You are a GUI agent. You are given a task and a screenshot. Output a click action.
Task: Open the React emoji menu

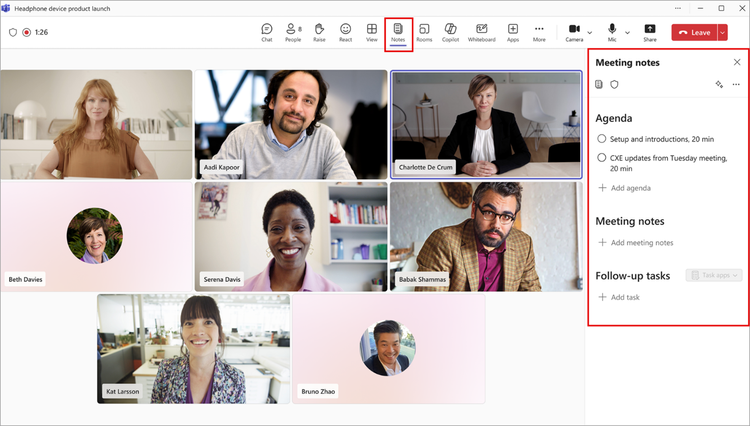[345, 33]
